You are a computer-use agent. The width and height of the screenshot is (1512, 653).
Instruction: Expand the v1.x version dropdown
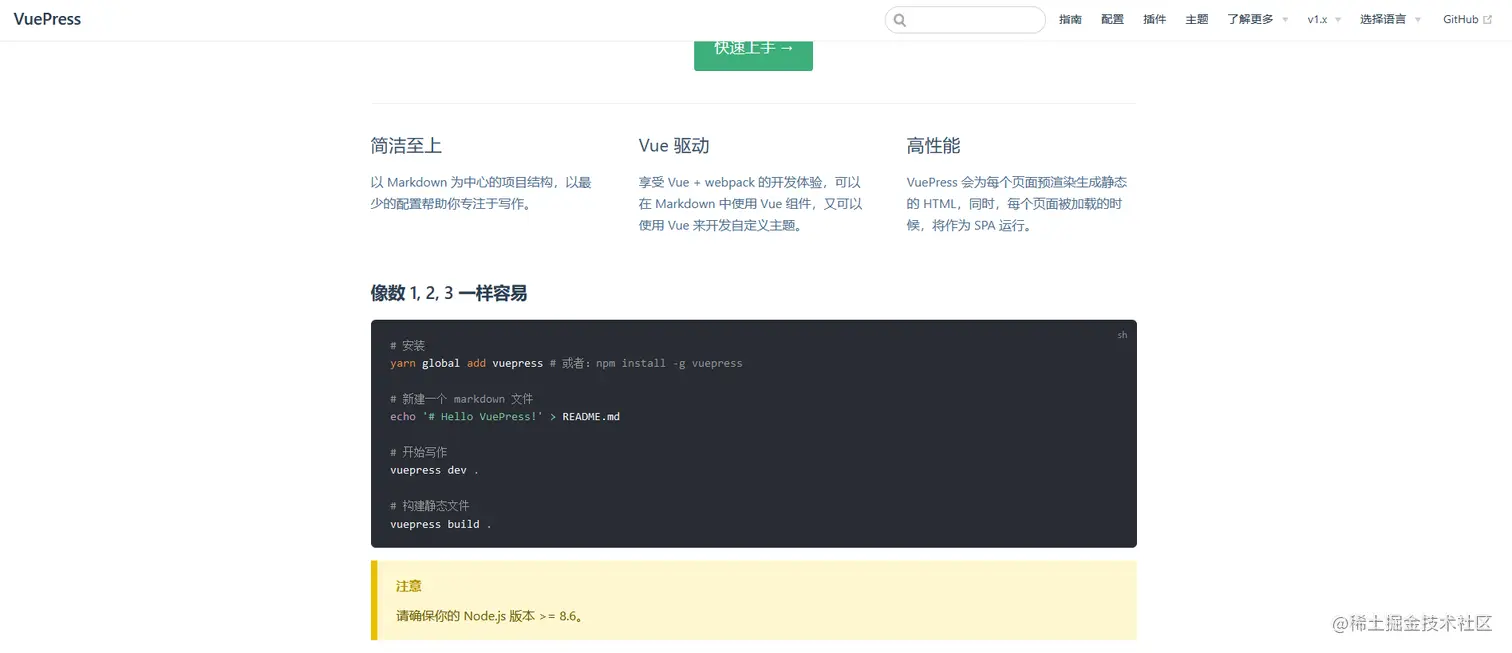[x=1324, y=19]
